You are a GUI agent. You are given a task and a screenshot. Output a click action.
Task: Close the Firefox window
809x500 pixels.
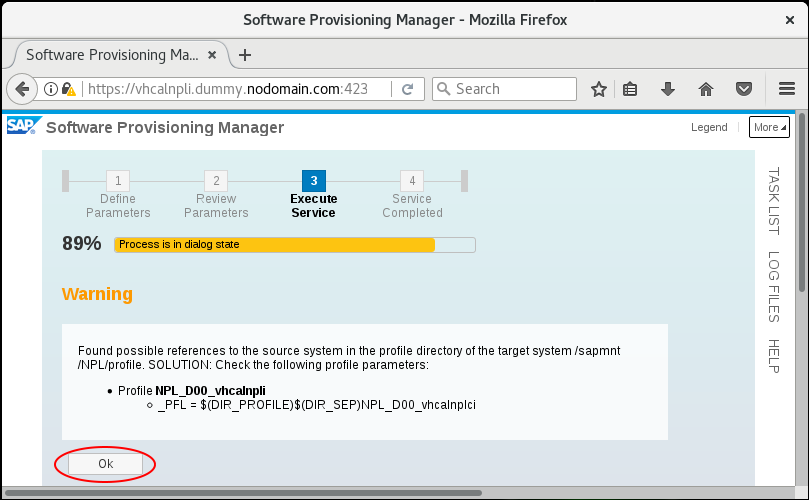coord(789,20)
